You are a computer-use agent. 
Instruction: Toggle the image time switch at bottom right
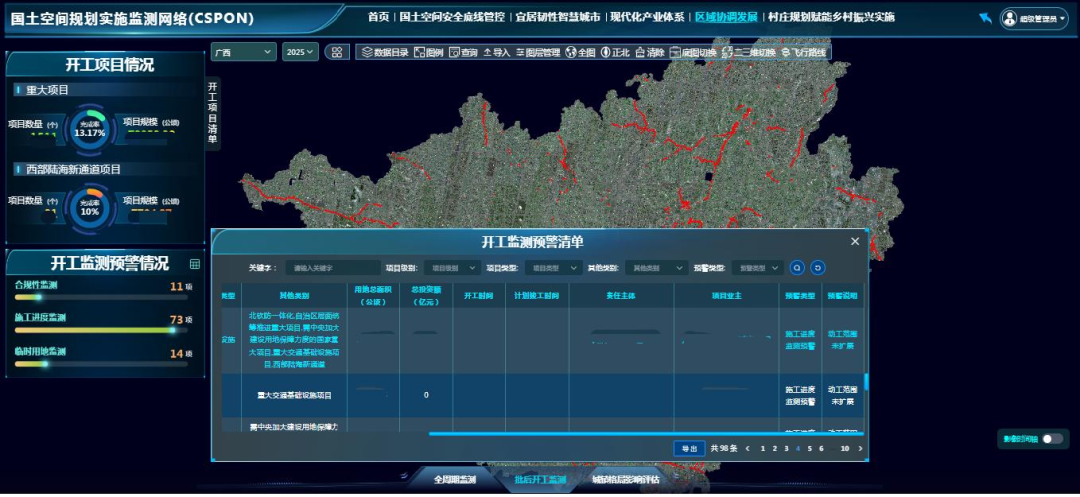pyautogui.click(x=1052, y=438)
